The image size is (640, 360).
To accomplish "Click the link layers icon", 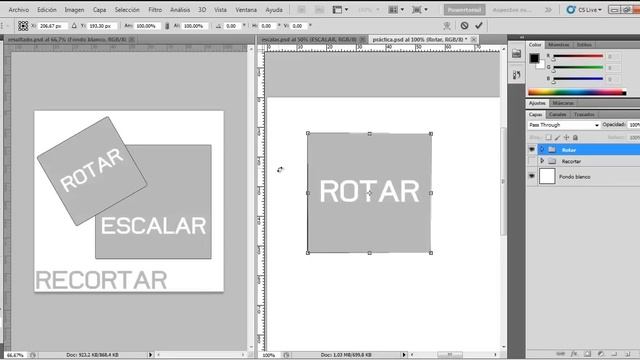I will pos(561,354).
